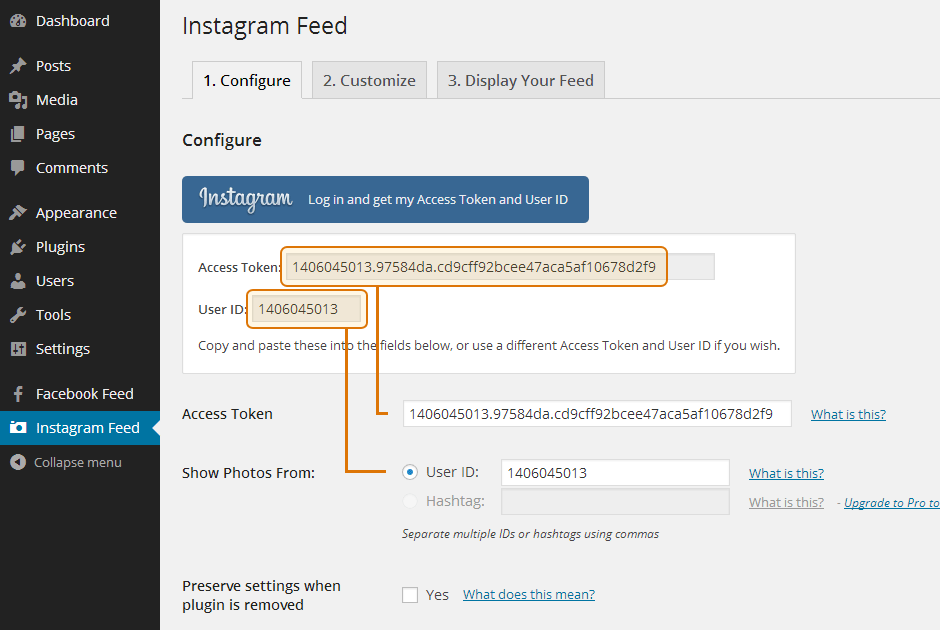
Task: Select the User ID radio button
Action: click(x=410, y=472)
